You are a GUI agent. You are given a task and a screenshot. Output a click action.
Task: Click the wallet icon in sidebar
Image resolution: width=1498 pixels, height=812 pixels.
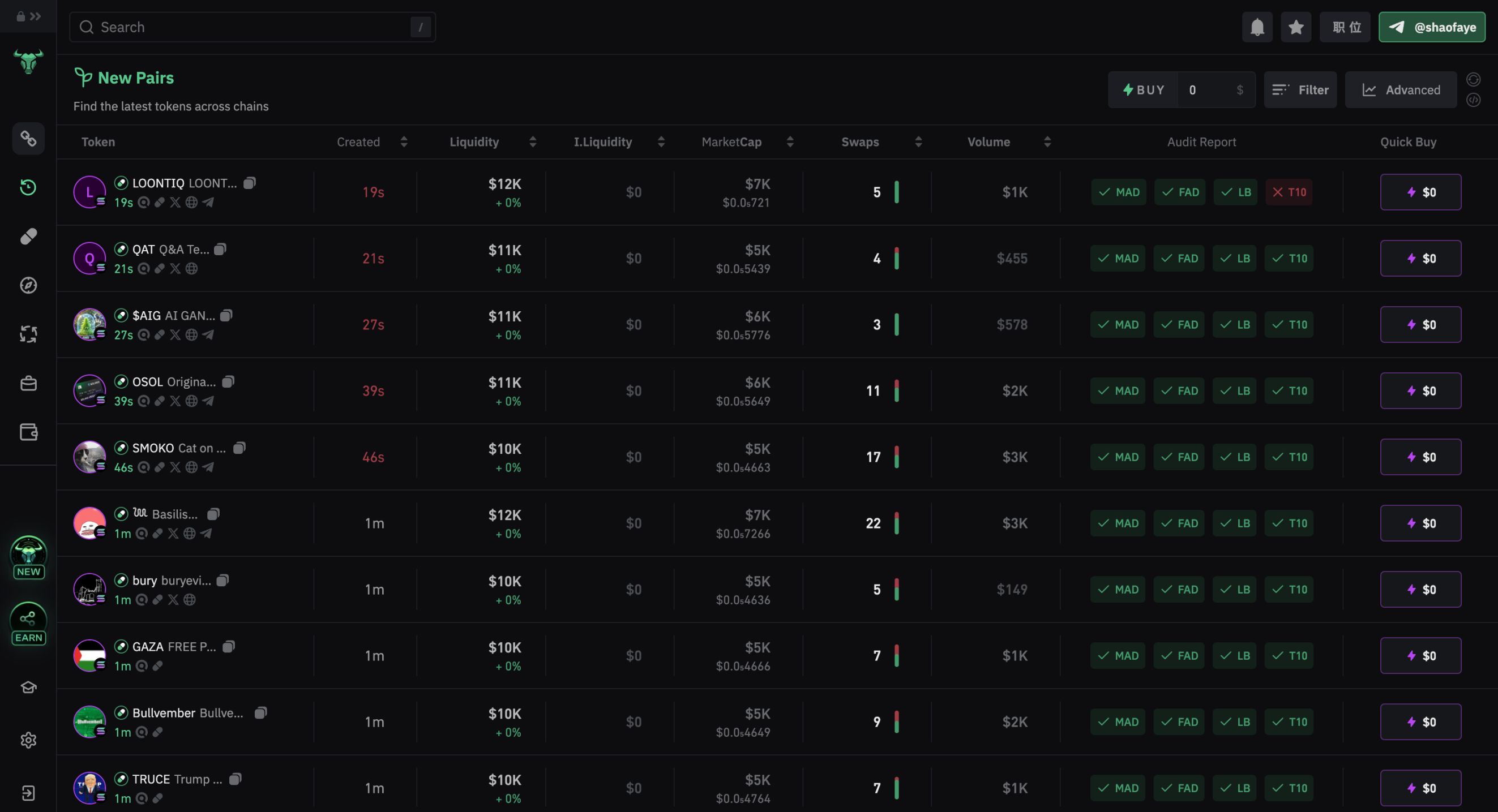pos(28,432)
